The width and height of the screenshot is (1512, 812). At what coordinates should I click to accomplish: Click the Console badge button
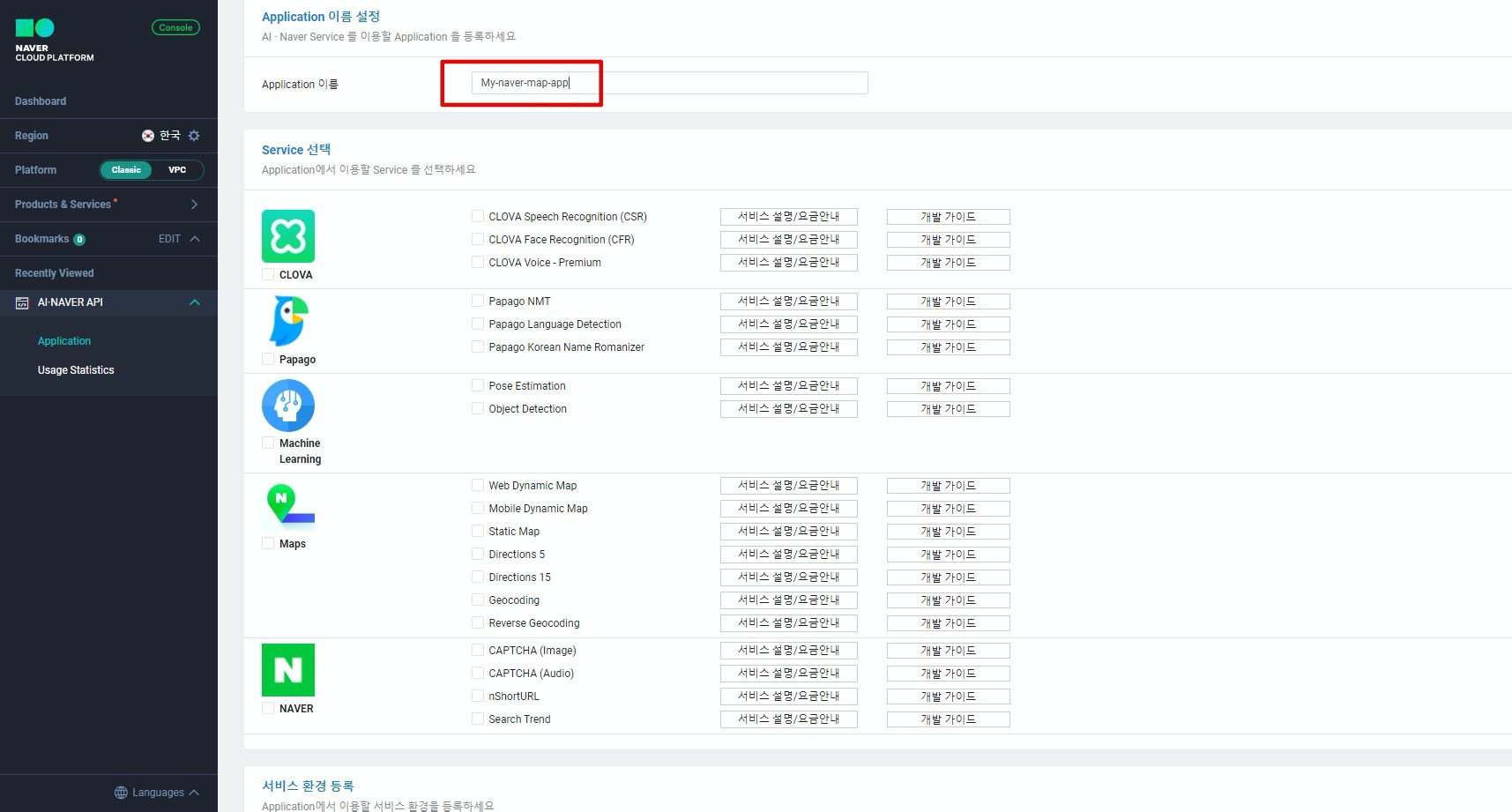click(175, 27)
